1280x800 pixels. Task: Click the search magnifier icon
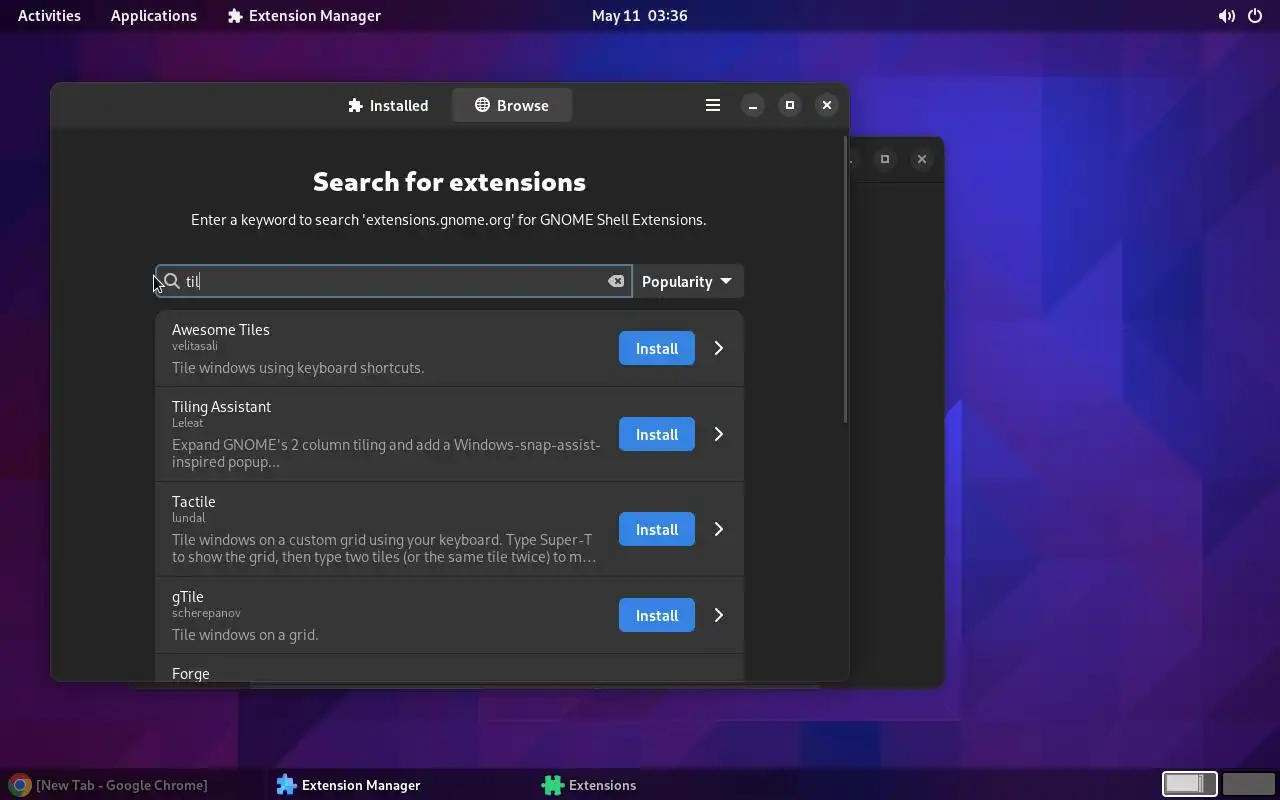pos(171,281)
